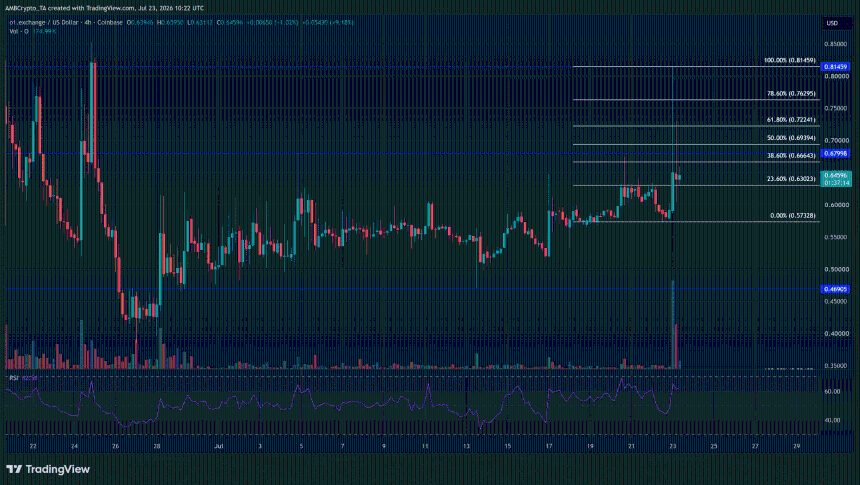This screenshot has width=860, height=485.
Task: Click the current price 0.64596 label
Action: click(x=836, y=176)
